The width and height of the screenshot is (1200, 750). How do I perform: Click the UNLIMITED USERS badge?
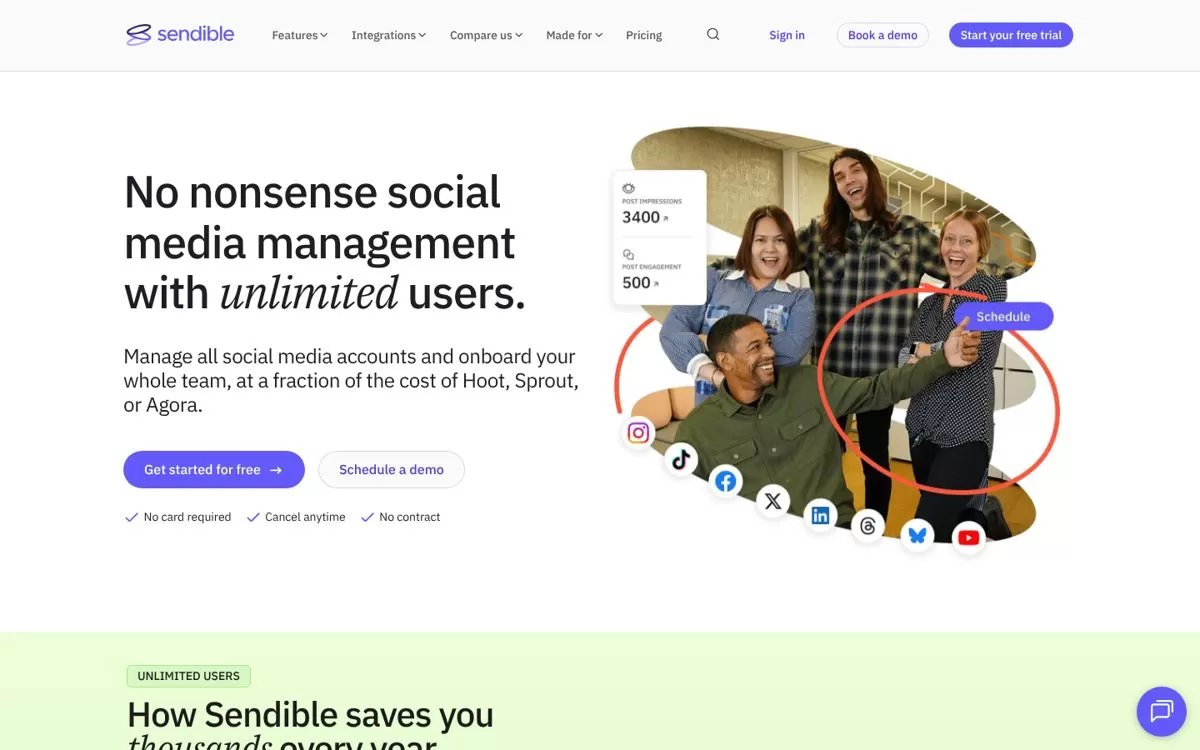189,676
